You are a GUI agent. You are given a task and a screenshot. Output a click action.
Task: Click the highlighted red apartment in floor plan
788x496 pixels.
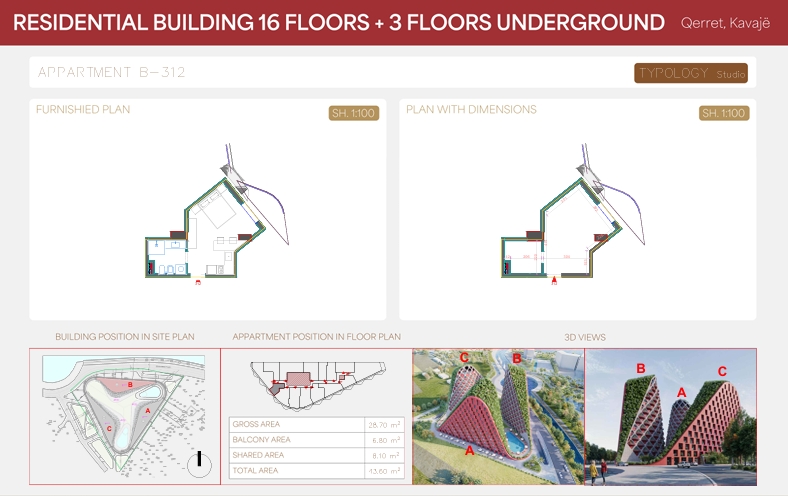coord(299,380)
